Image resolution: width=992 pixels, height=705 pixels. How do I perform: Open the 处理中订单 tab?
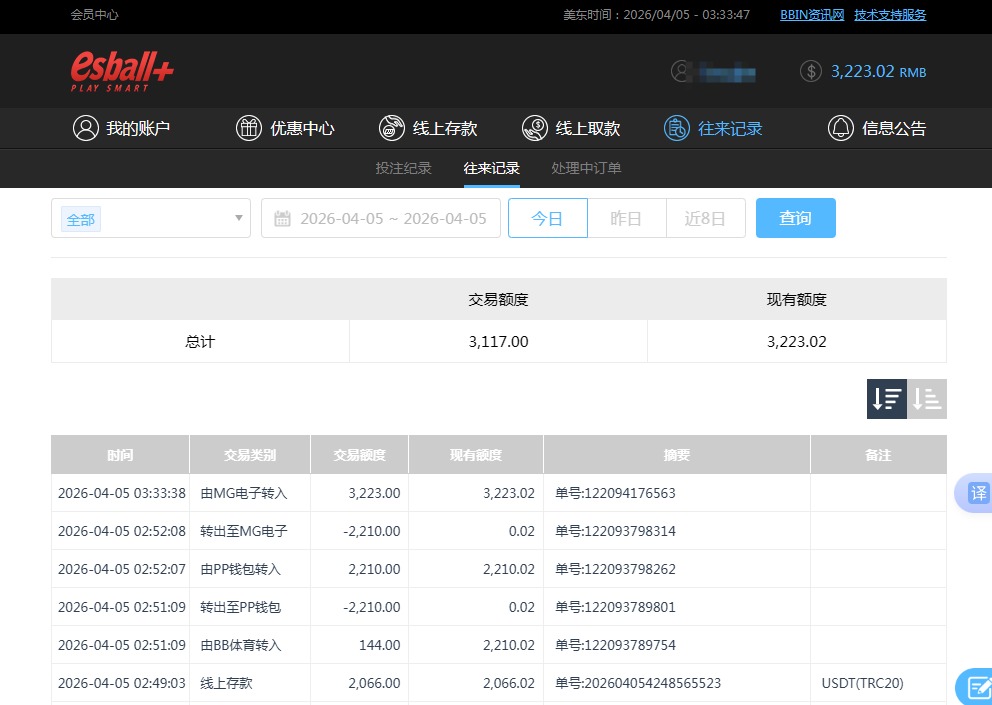(586, 168)
